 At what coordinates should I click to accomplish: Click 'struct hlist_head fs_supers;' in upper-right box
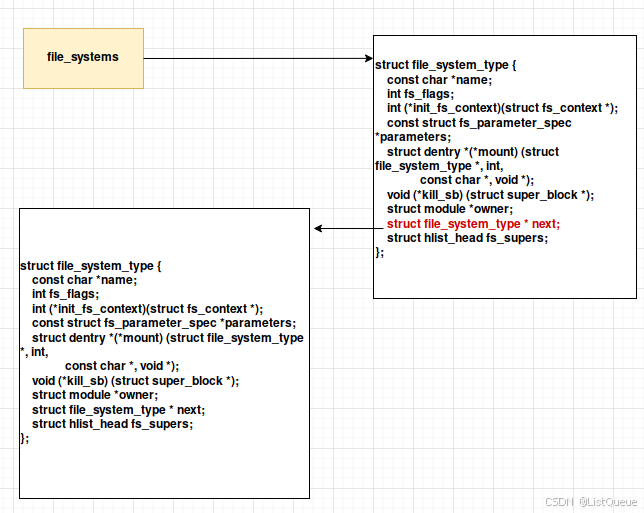467,238
